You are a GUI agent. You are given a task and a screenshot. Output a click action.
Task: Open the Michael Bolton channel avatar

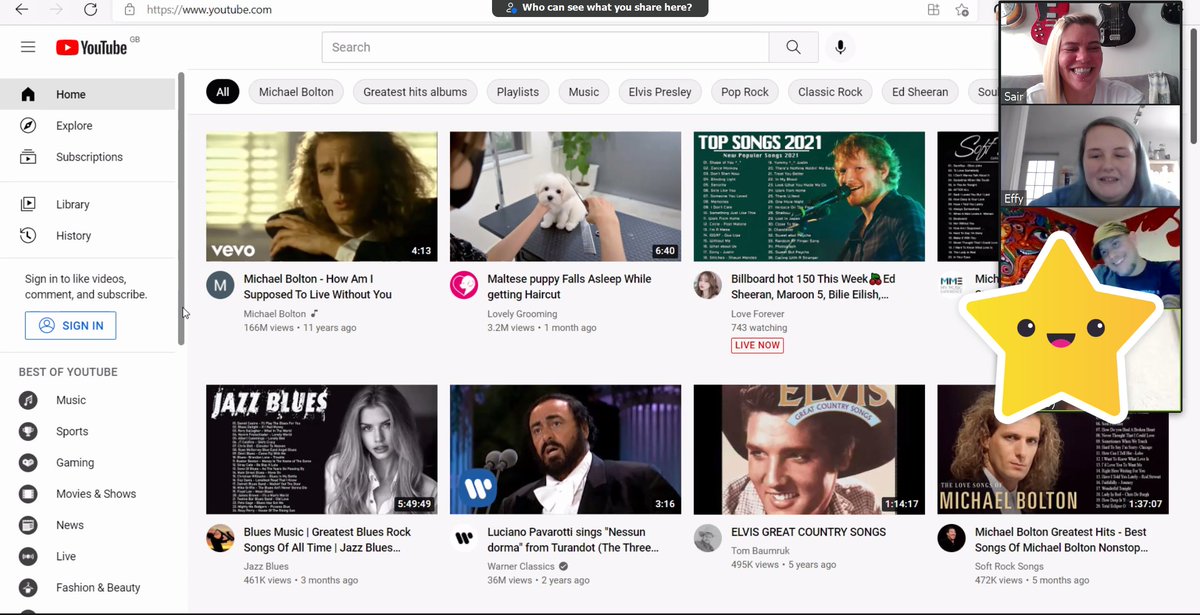click(x=220, y=285)
